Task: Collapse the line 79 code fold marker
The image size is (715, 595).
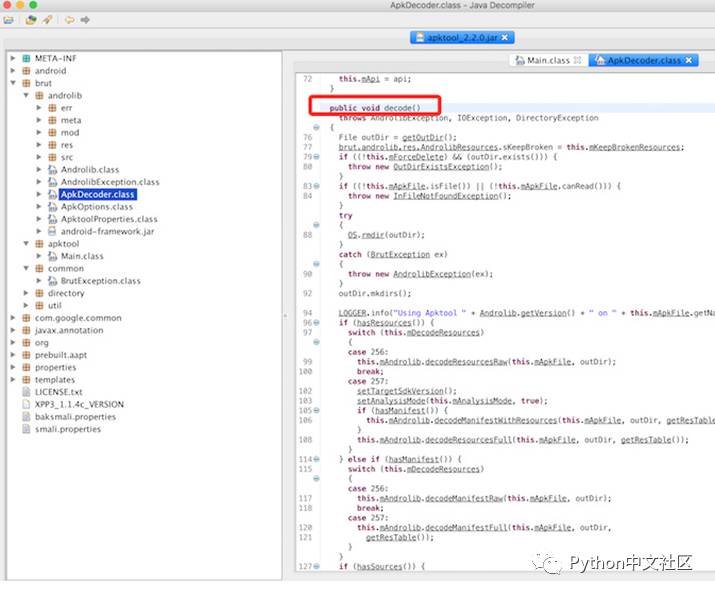Action: click(x=317, y=157)
